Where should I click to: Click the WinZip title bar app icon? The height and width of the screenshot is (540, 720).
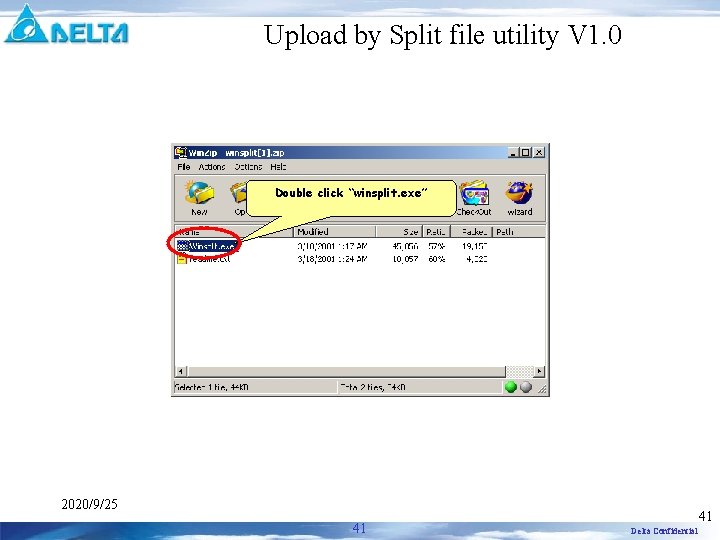[180, 152]
